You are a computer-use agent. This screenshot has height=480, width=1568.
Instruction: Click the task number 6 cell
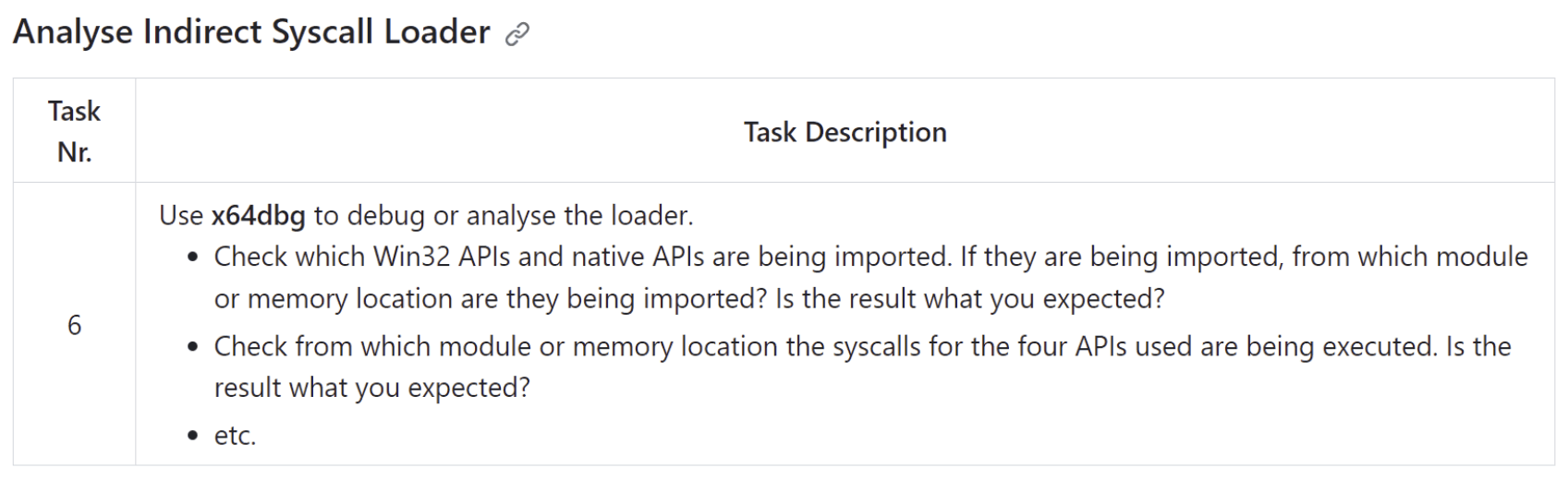[x=74, y=324]
